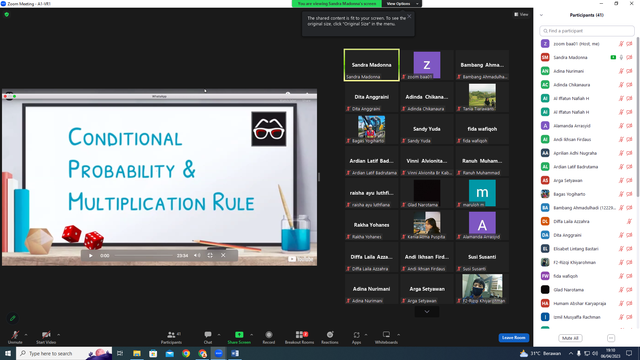Collapse the Participants panel chevron
Image resolution: width=640 pixels, height=360 pixels.
coord(541,15)
